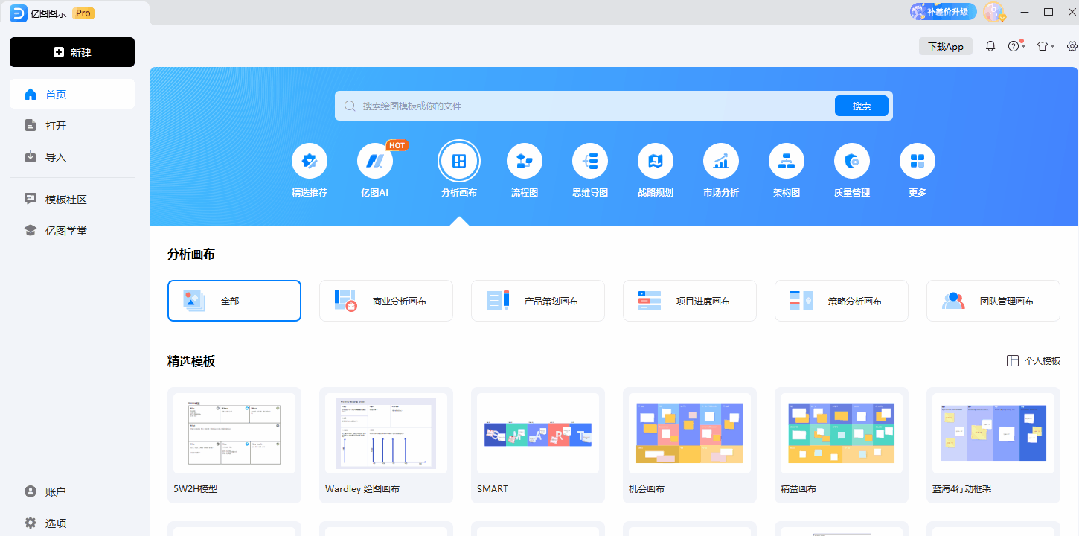Open the 质量管理 shield icon
1079x536 pixels.
point(852,161)
